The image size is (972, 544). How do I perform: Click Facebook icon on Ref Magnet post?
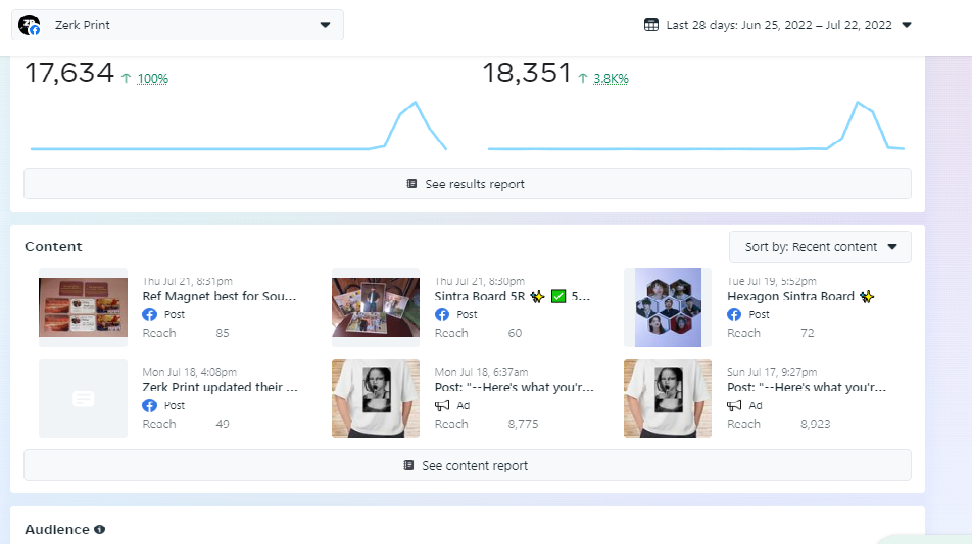(149, 314)
